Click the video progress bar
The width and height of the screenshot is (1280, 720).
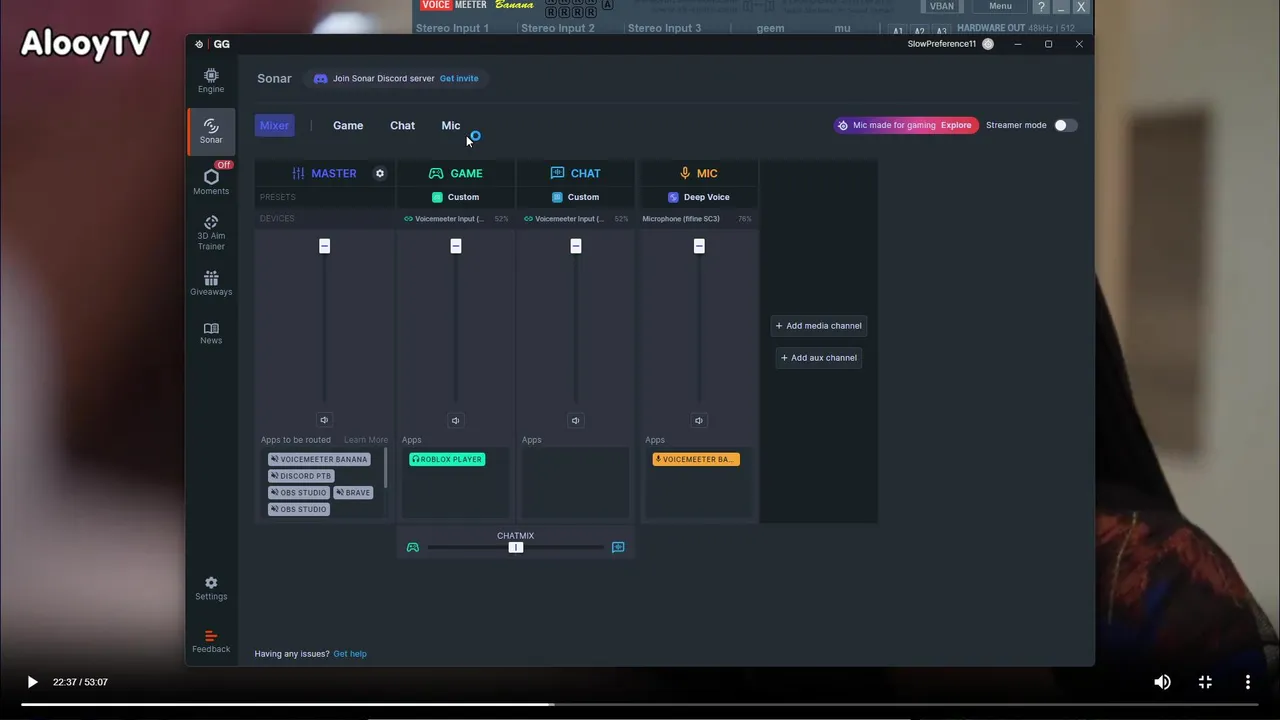click(x=640, y=704)
